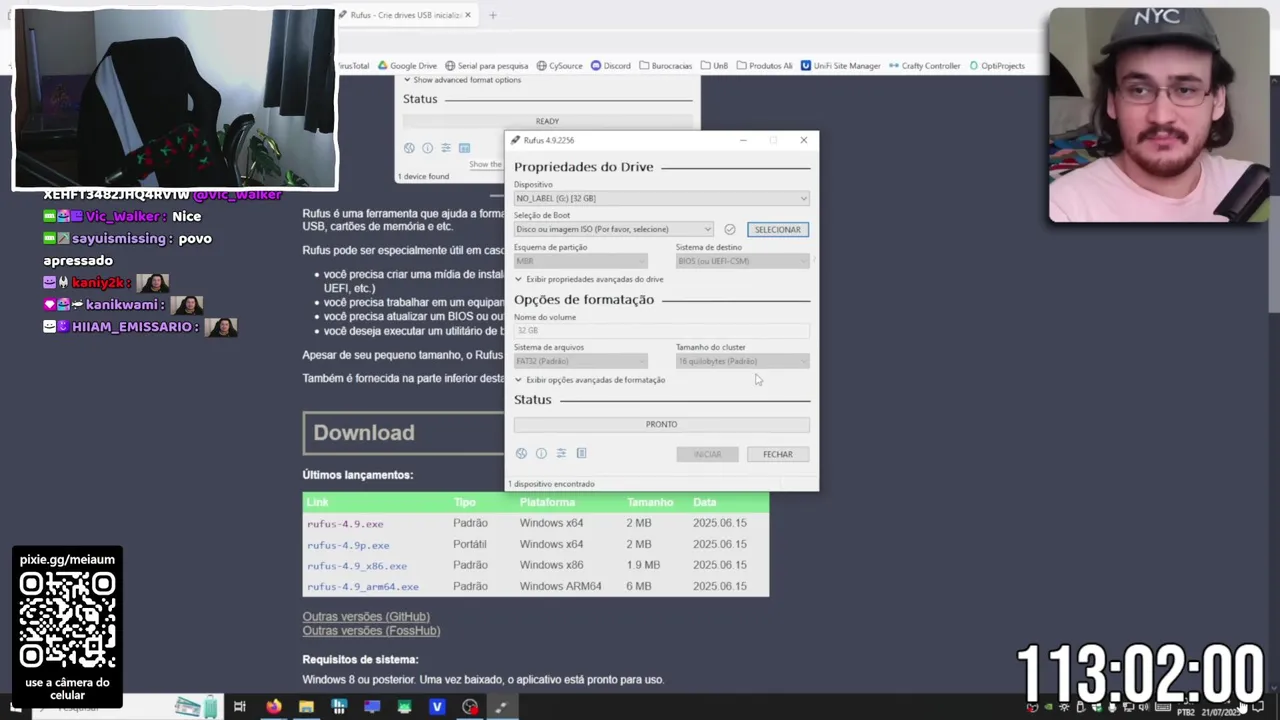Expand Exibir propriedades avançadas do drive

coord(589,280)
